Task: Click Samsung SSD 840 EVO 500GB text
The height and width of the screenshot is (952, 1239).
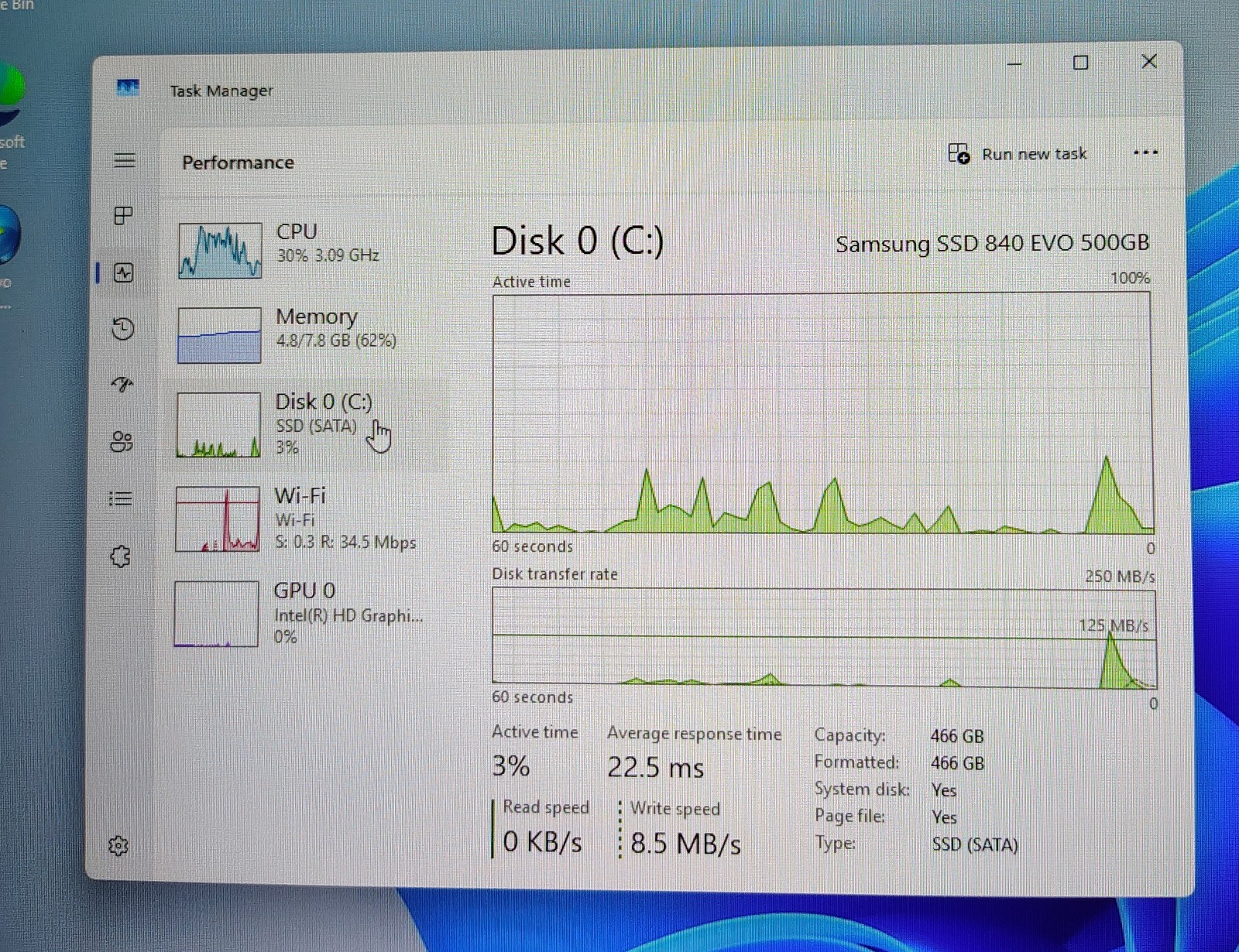Action: 992,243
